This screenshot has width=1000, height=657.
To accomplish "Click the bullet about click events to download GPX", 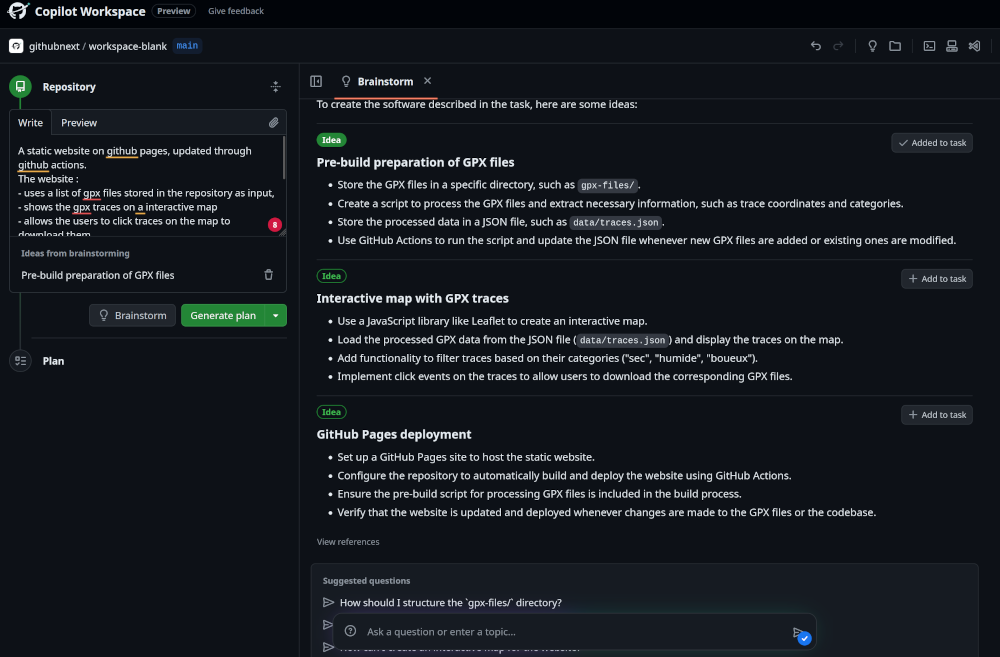I will pyautogui.click(x=565, y=376).
